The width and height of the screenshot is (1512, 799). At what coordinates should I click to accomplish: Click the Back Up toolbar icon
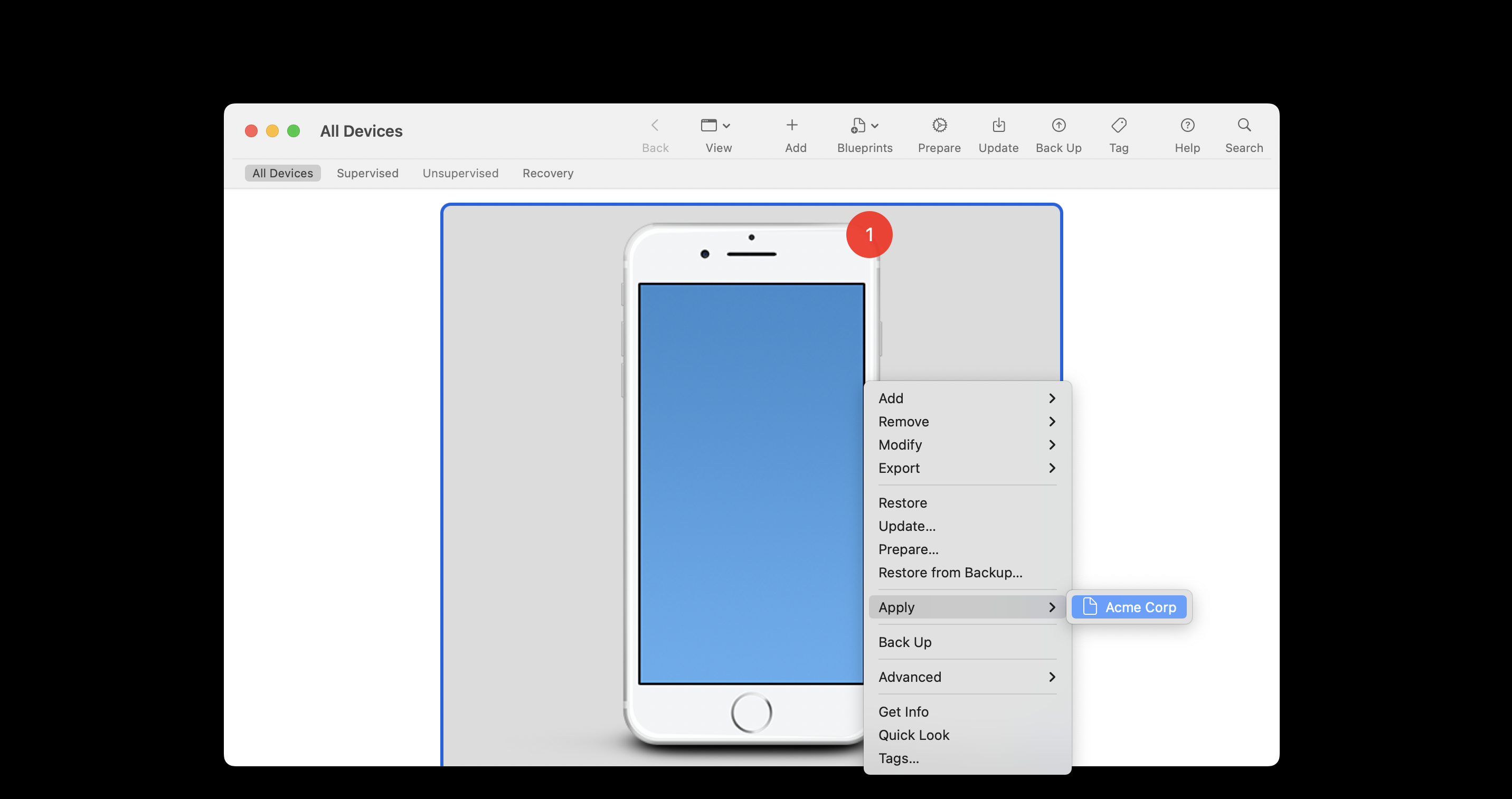point(1059,125)
